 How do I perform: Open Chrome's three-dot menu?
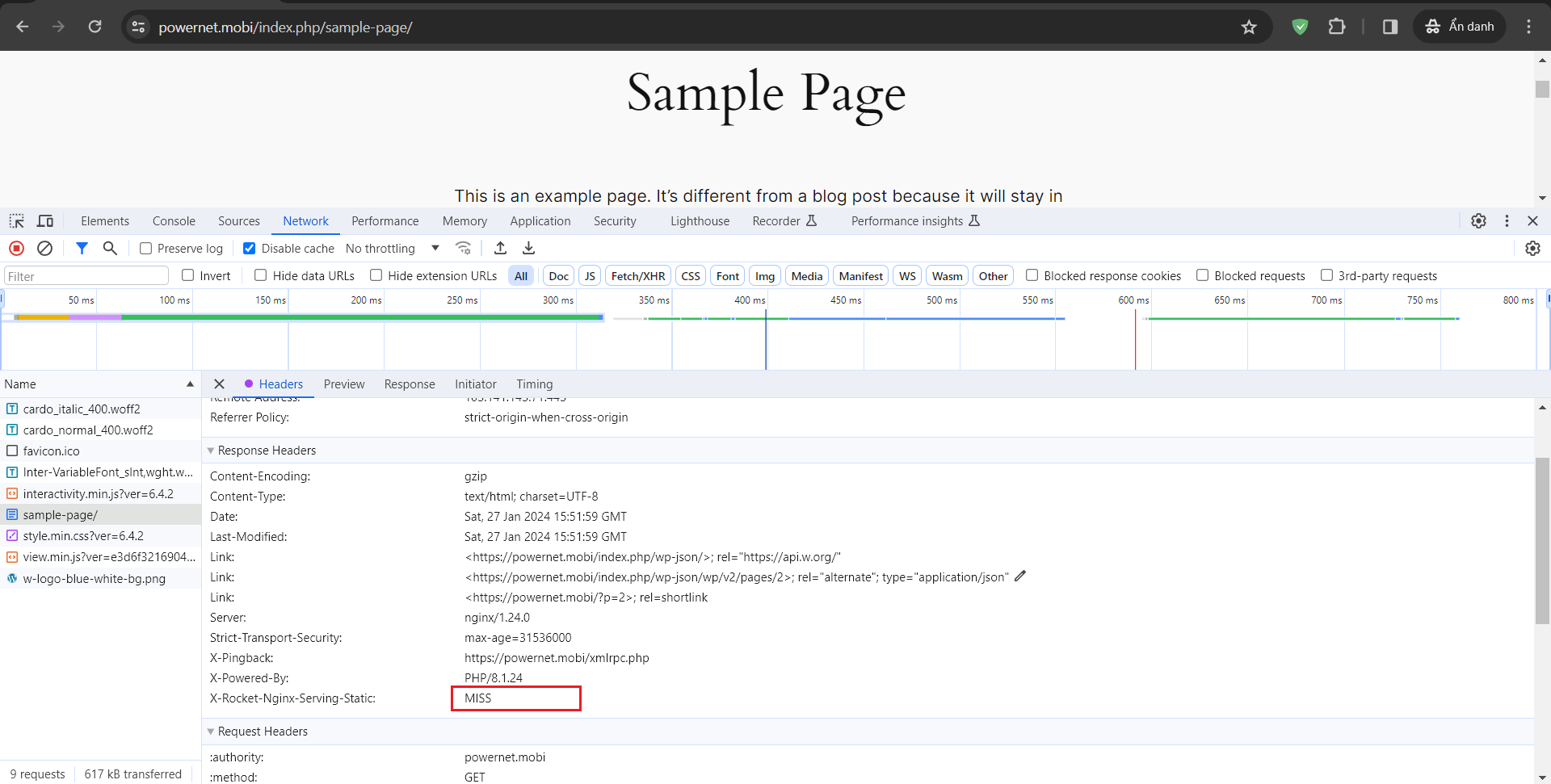click(1528, 27)
